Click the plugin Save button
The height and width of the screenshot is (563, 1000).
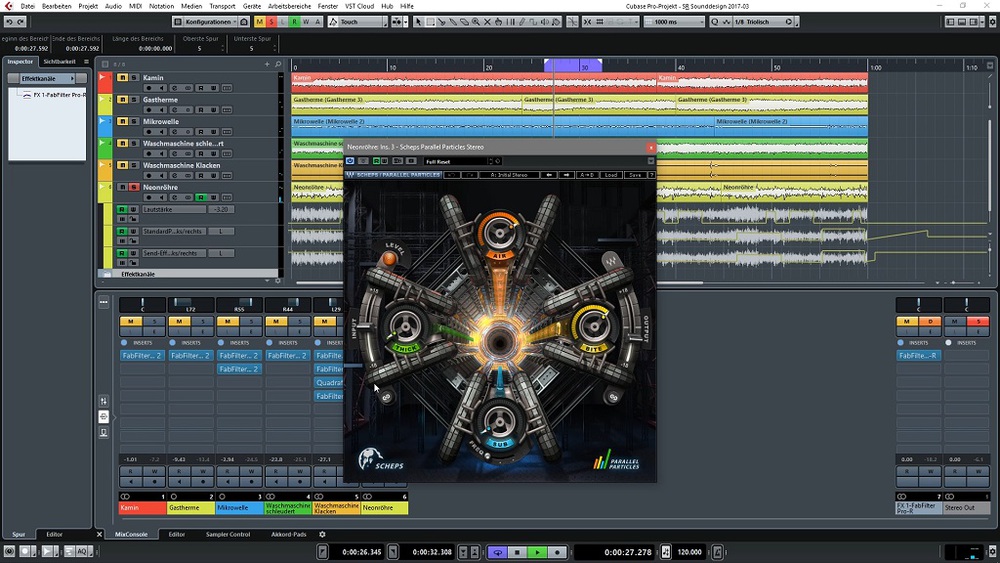pyautogui.click(x=635, y=175)
